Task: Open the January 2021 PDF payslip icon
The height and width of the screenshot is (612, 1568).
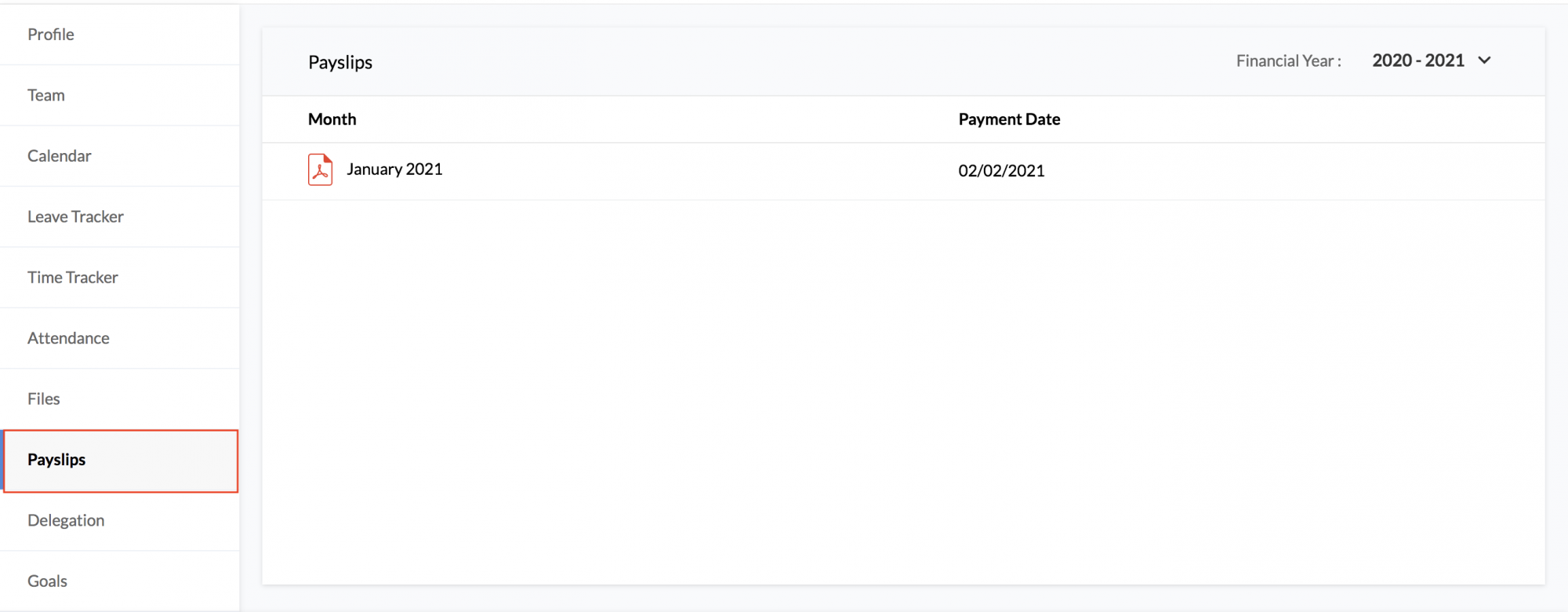Action: [x=320, y=169]
